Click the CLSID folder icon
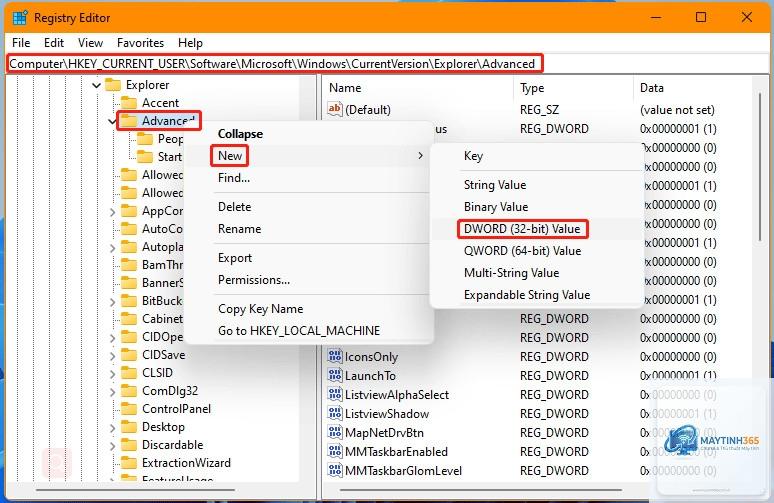Image resolution: width=774 pixels, height=503 pixels. pyautogui.click(x=129, y=373)
